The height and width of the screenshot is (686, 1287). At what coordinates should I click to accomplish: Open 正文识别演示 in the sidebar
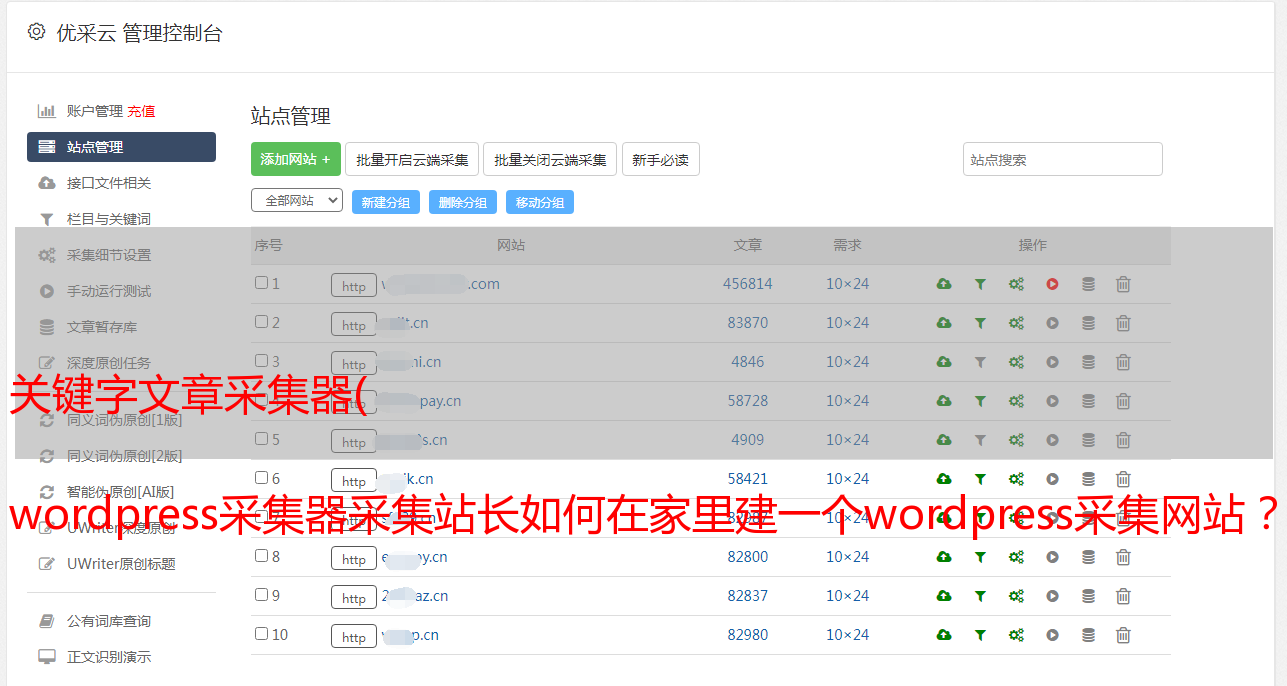point(109,657)
